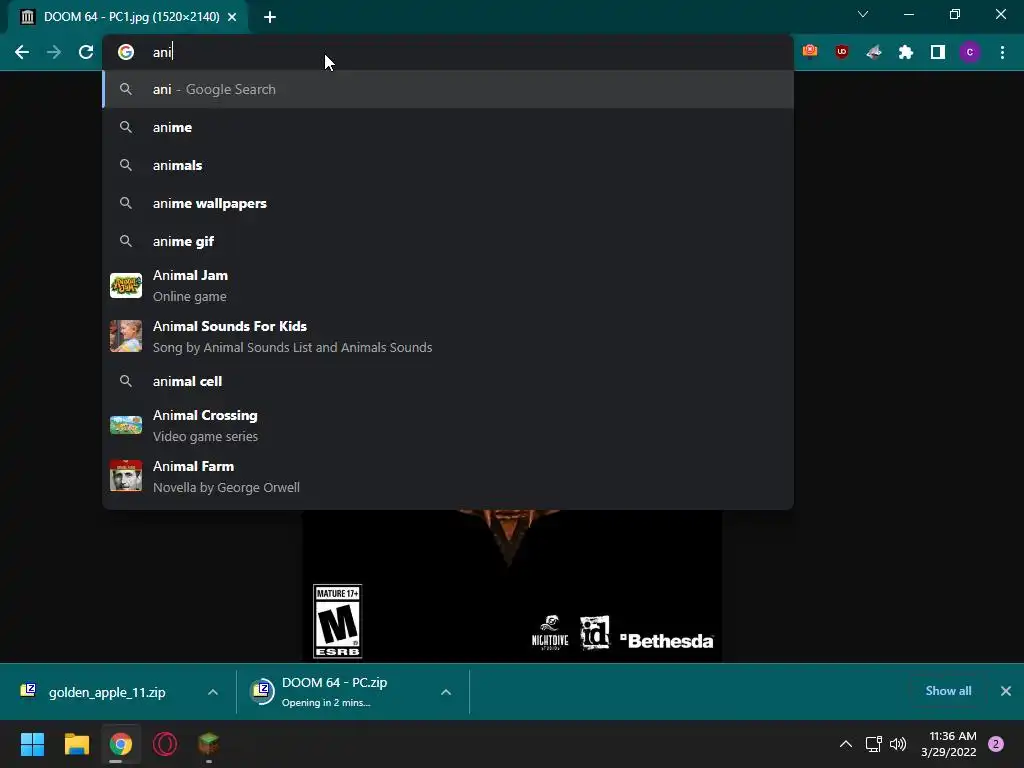Select the 'animals' suggestion
Screen dimensions: 1024x768
click(x=448, y=165)
